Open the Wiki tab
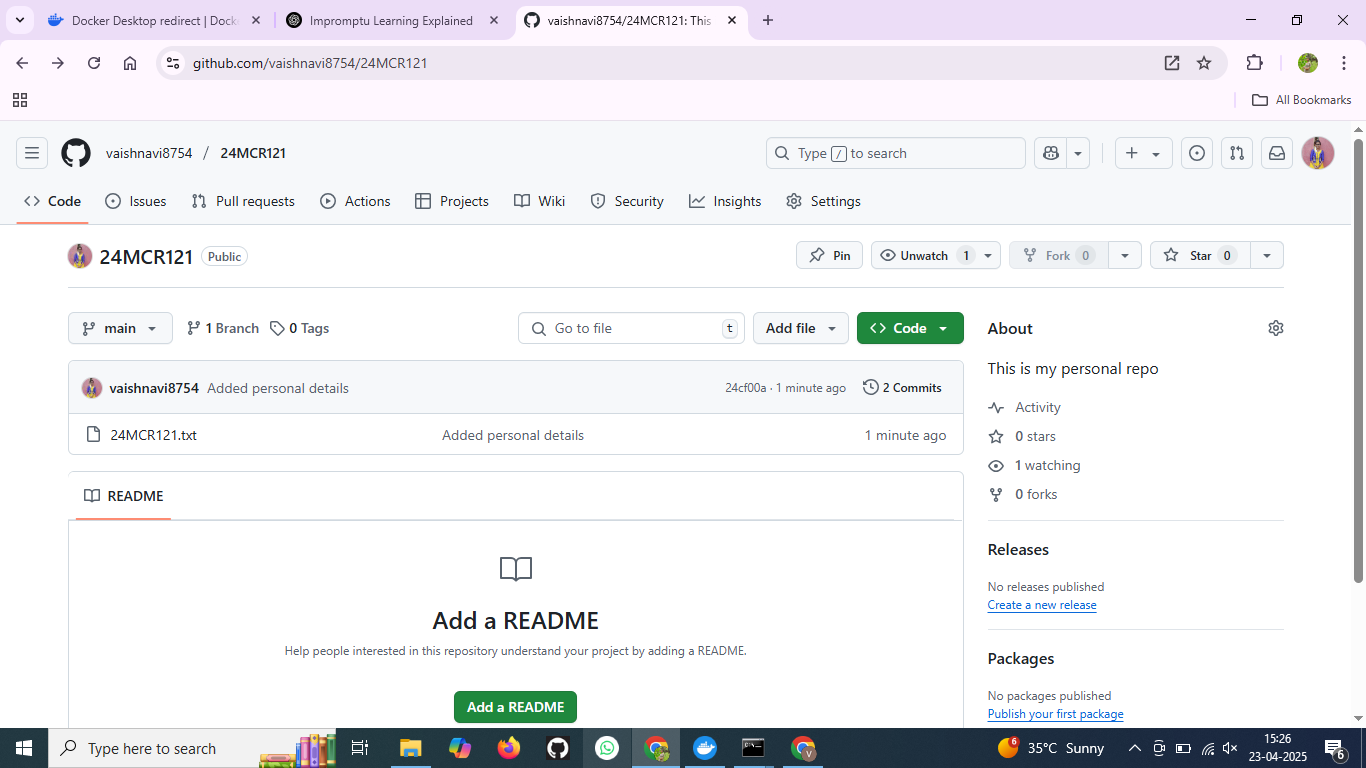The height and width of the screenshot is (768, 1366). [x=540, y=201]
